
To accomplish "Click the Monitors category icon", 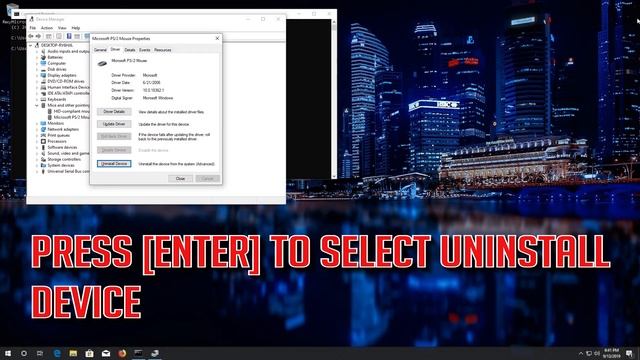I will 43,123.
